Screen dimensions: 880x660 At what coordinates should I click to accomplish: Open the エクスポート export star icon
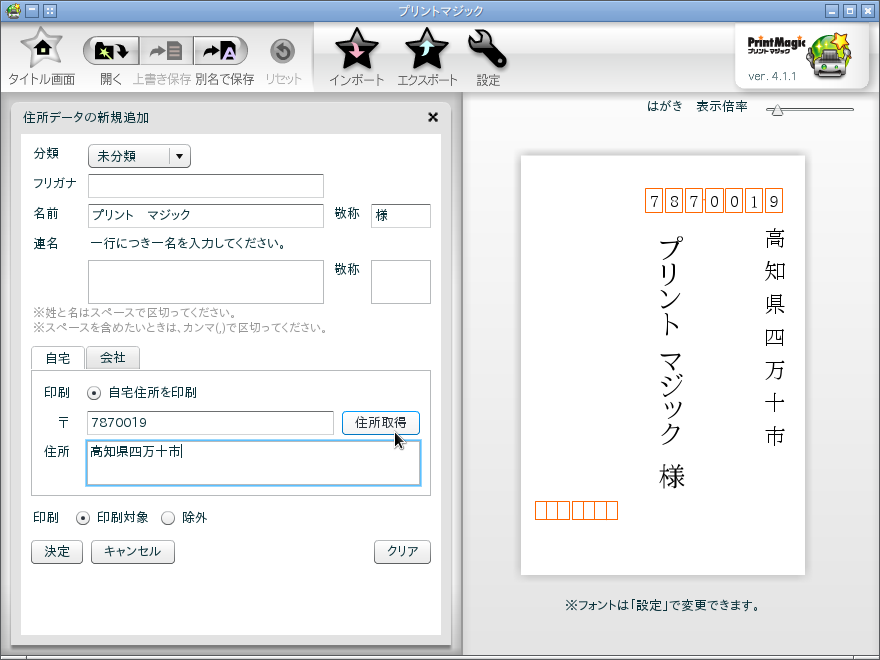427,49
